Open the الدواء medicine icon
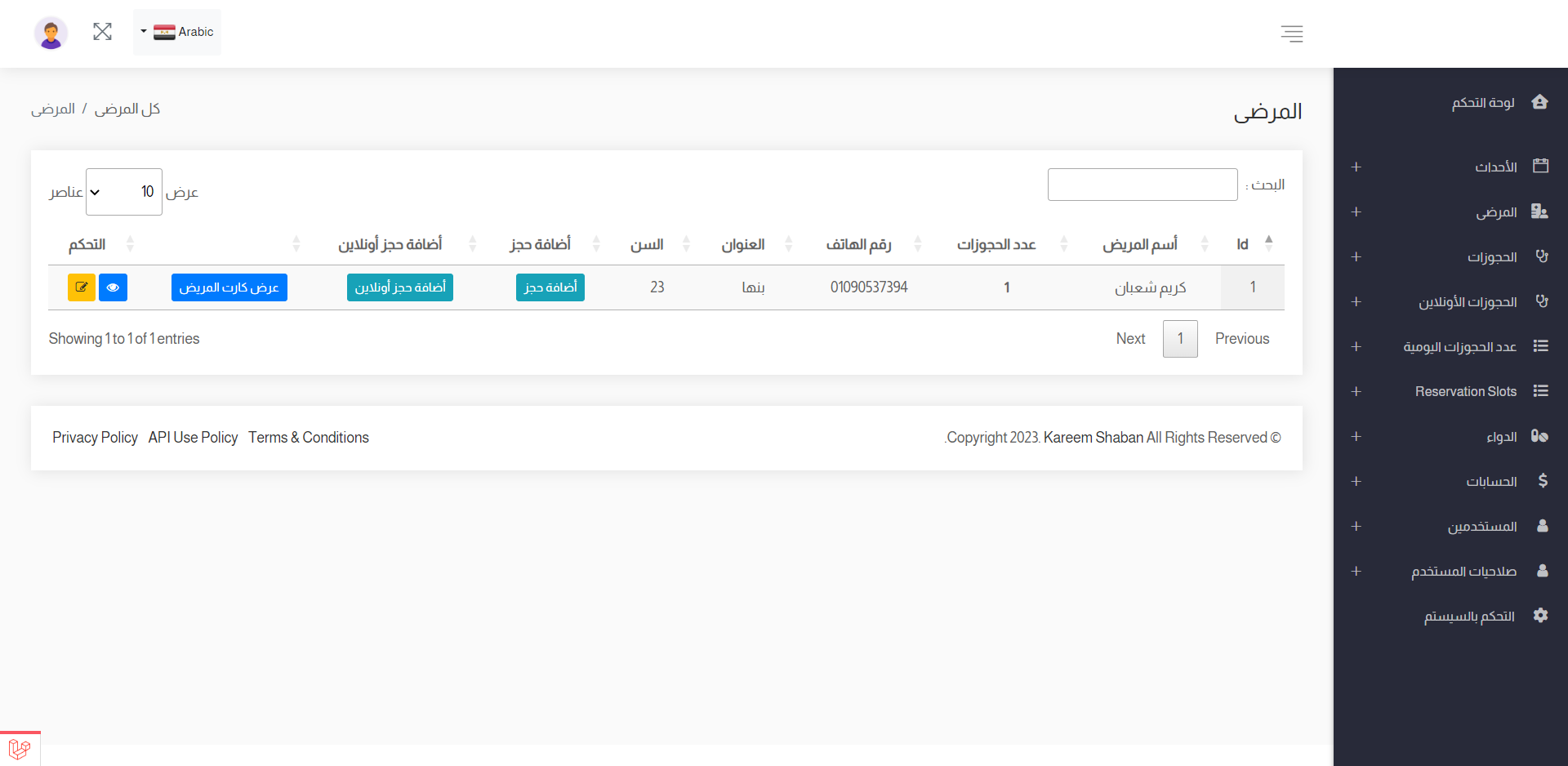 click(x=1540, y=436)
